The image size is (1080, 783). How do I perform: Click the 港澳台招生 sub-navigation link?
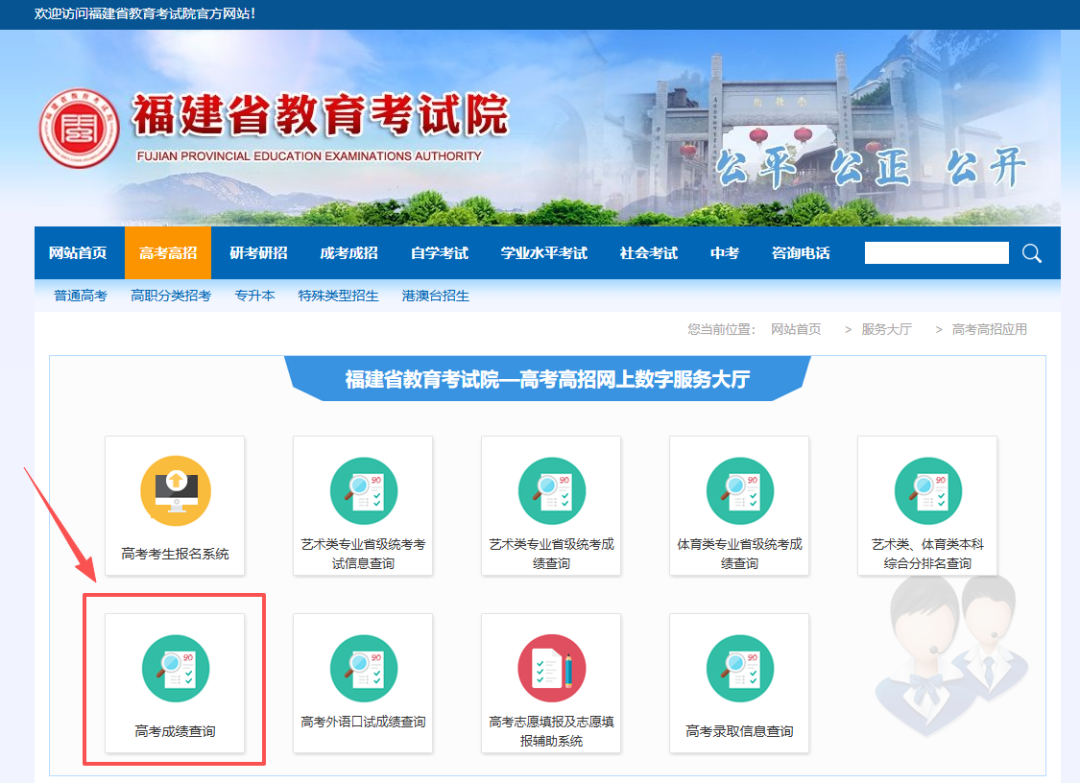435,295
